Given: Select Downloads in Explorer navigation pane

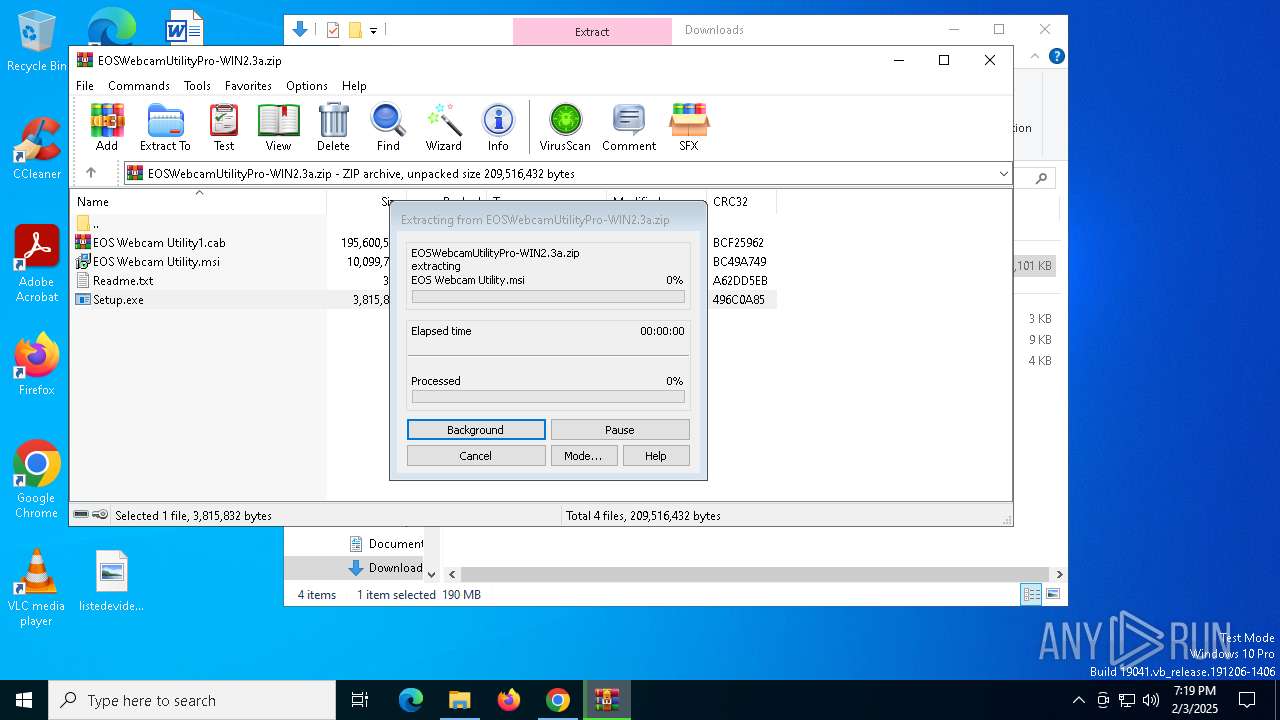Looking at the screenshot, I should tap(385, 568).
